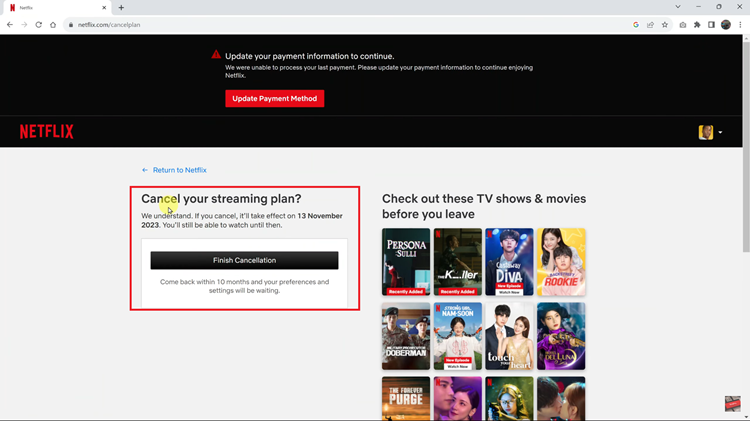Open the Chrome three-dot menu
The image size is (750, 421).
coord(740,25)
